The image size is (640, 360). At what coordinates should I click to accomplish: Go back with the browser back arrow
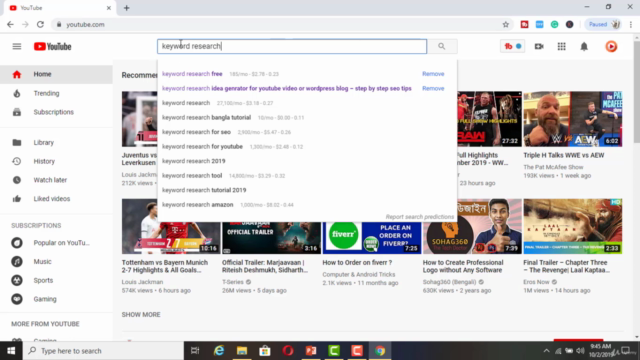10,24
